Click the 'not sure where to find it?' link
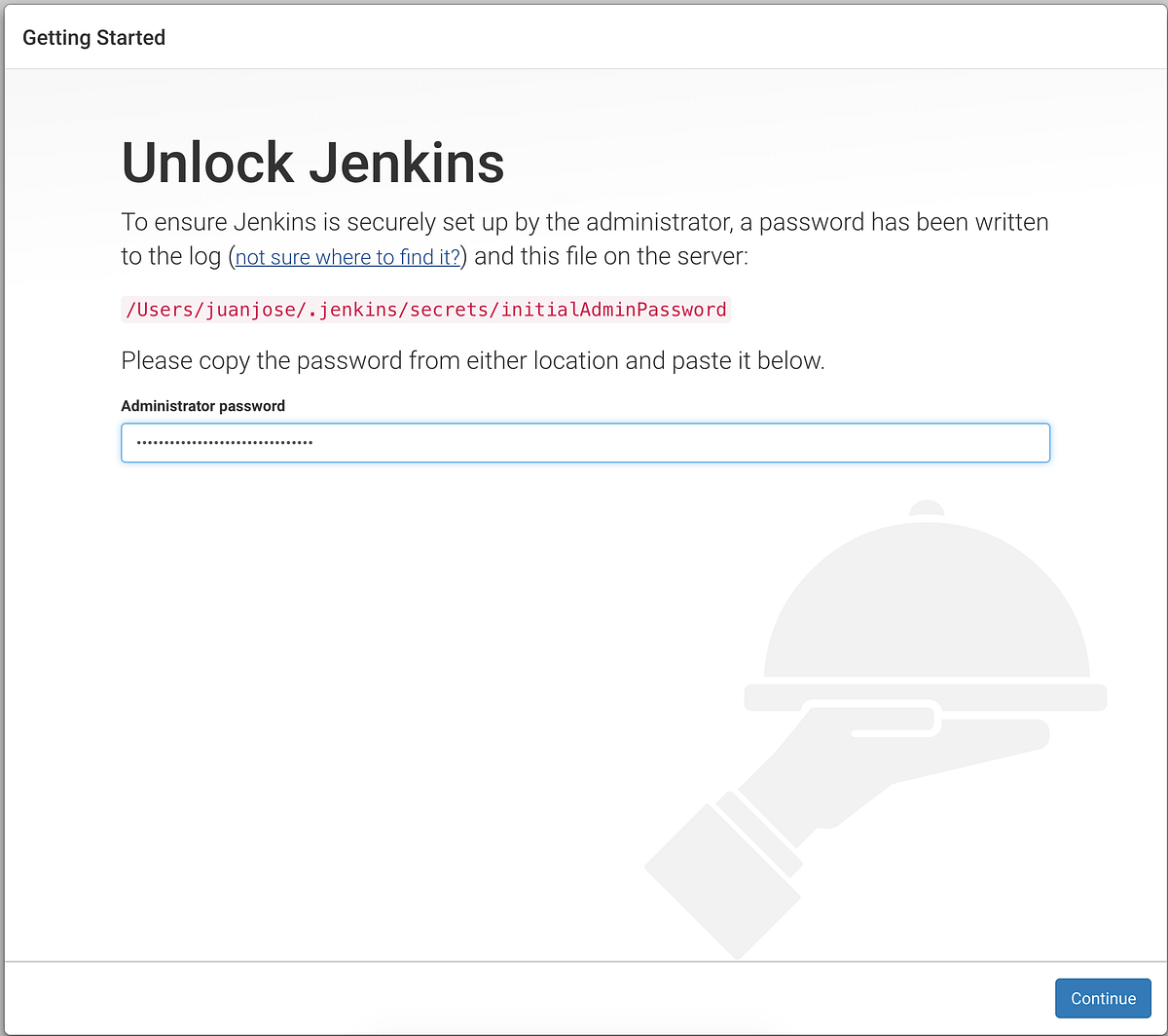The height and width of the screenshot is (1036, 1168). pos(347,257)
